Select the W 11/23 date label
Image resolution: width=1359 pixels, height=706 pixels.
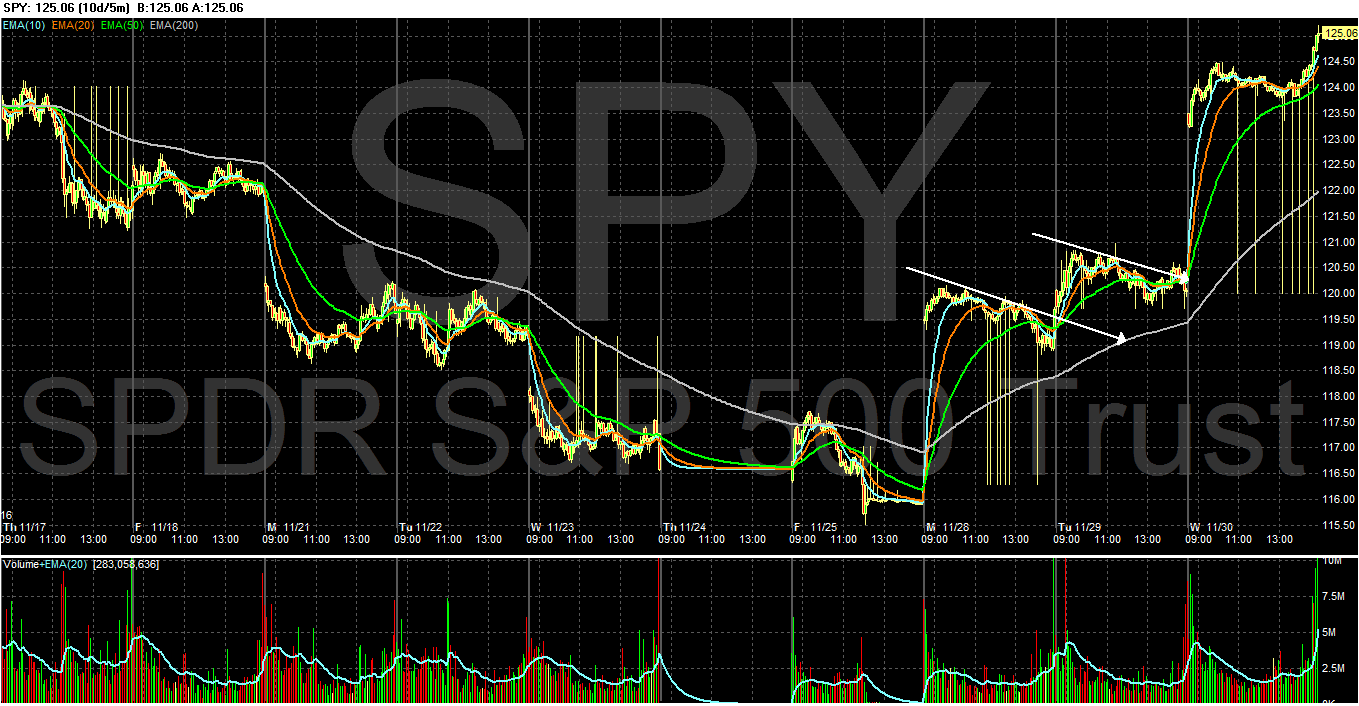[x=552, y=526]
